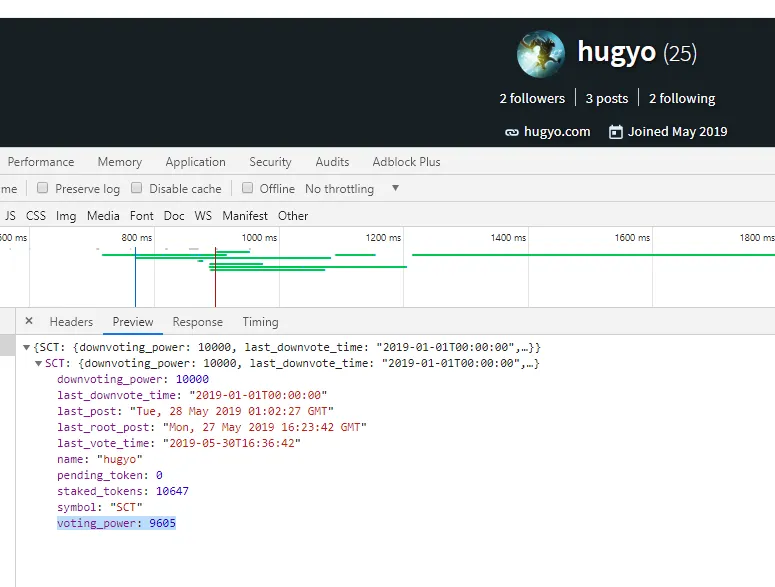Filter requests by CSS
Image resolution: width=775 pixels, height=587 pixels.
36,216
